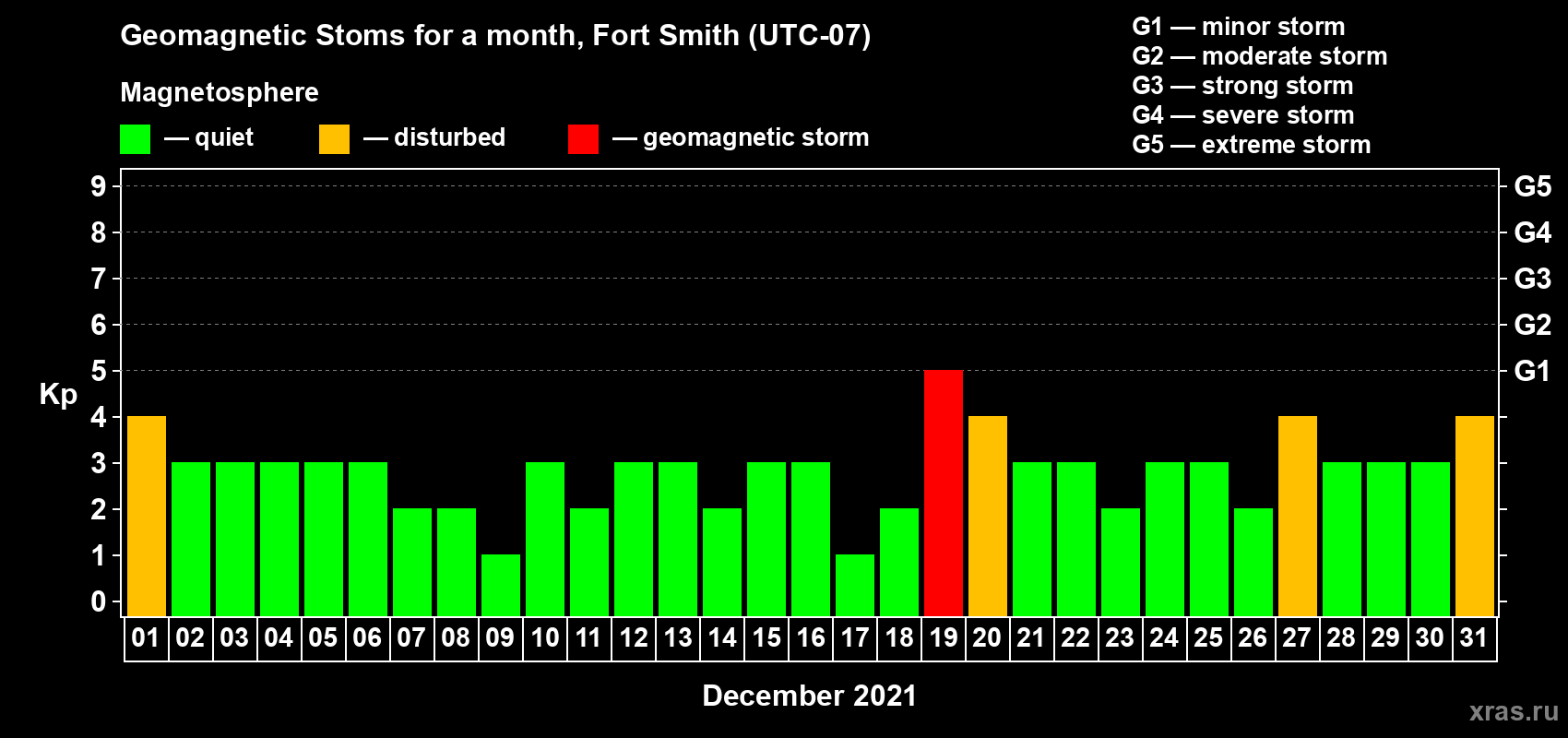
Task: Click the G1 label on right axis
Action: point(1532,371)
